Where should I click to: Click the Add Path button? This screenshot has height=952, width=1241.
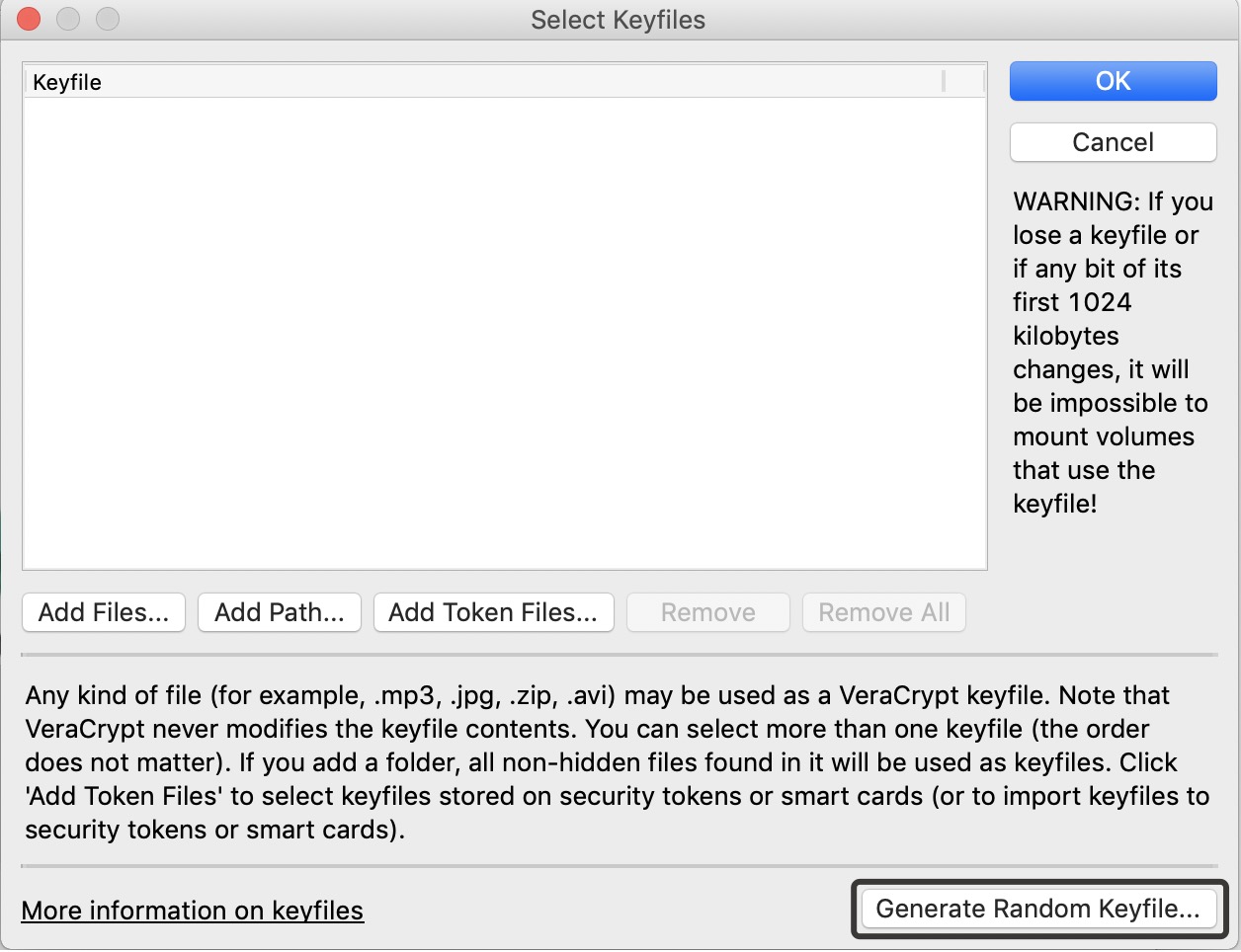(x=280, y=612)
